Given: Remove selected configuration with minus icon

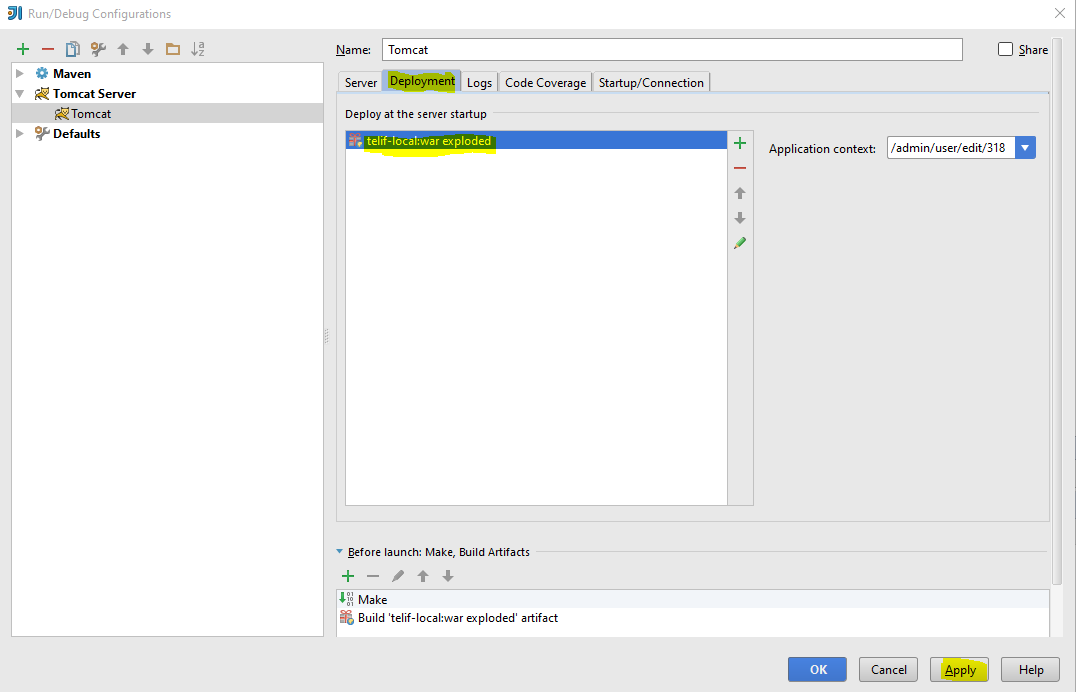Looking at the screenshot, I should [x=48, y=49].
